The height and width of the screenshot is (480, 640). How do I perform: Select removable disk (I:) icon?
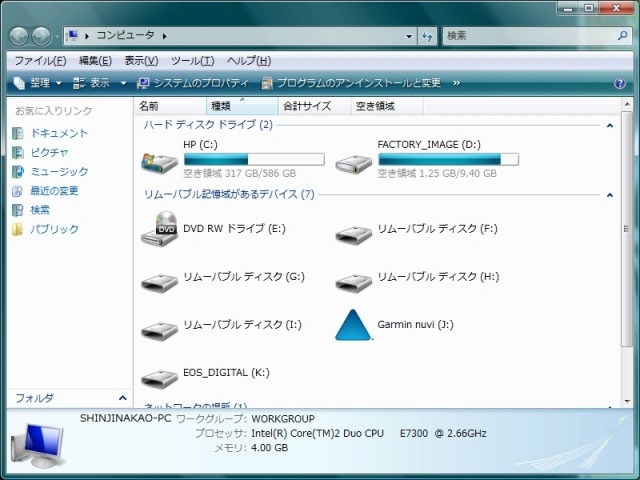point(159,331)
